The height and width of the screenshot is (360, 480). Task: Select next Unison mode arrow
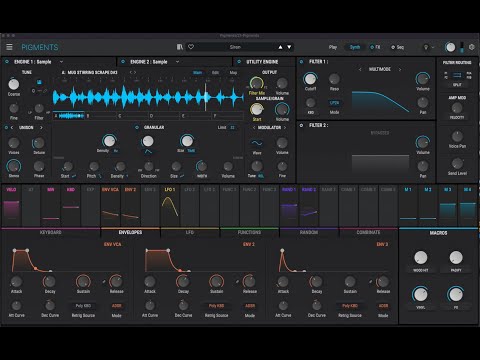coord(41,127)
